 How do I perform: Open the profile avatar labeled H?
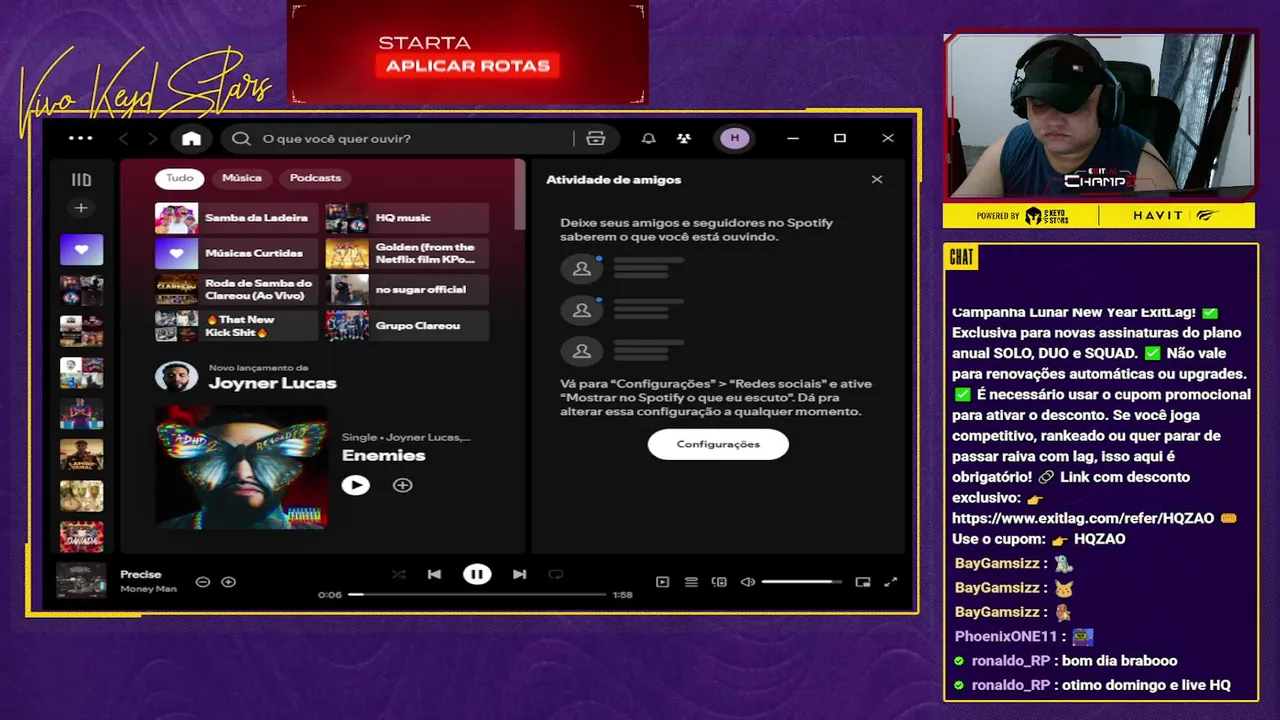pyautogui.click(x=735, y=138)
